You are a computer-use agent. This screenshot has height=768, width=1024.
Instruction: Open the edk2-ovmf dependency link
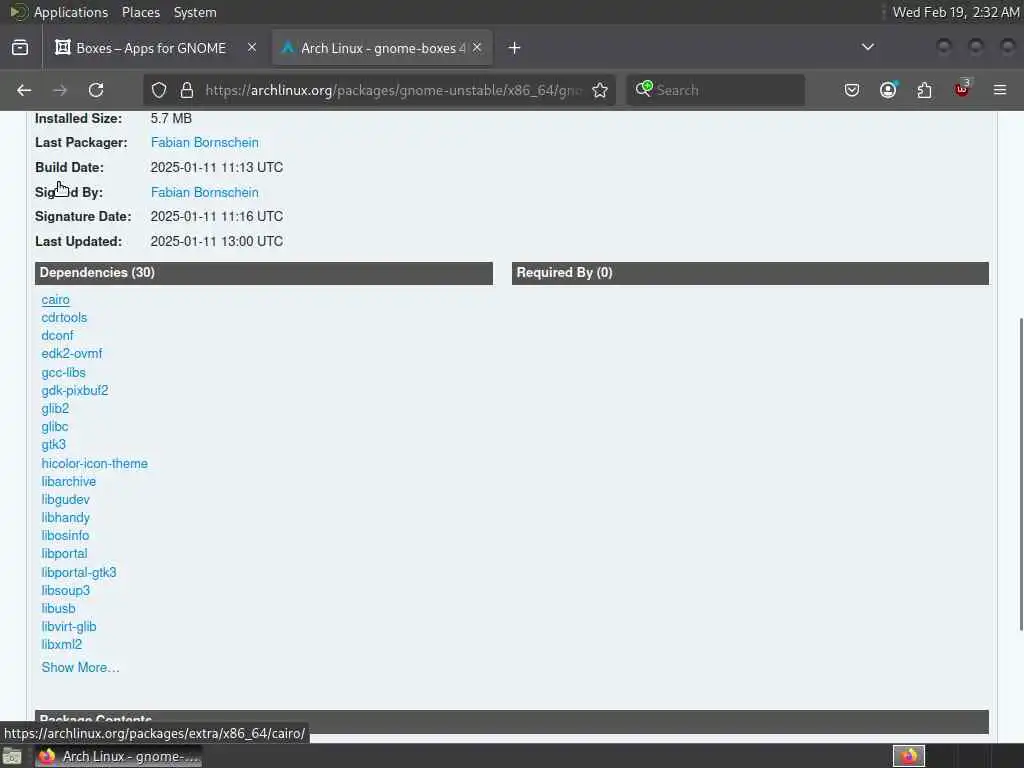(72, 353)
